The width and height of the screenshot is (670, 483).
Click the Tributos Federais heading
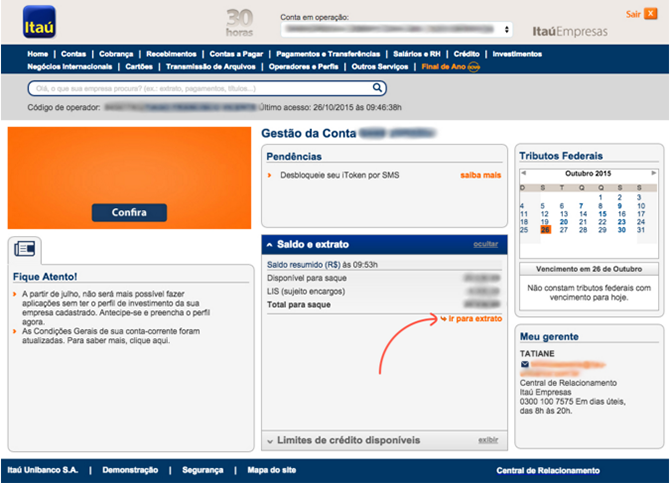point(561,156)
